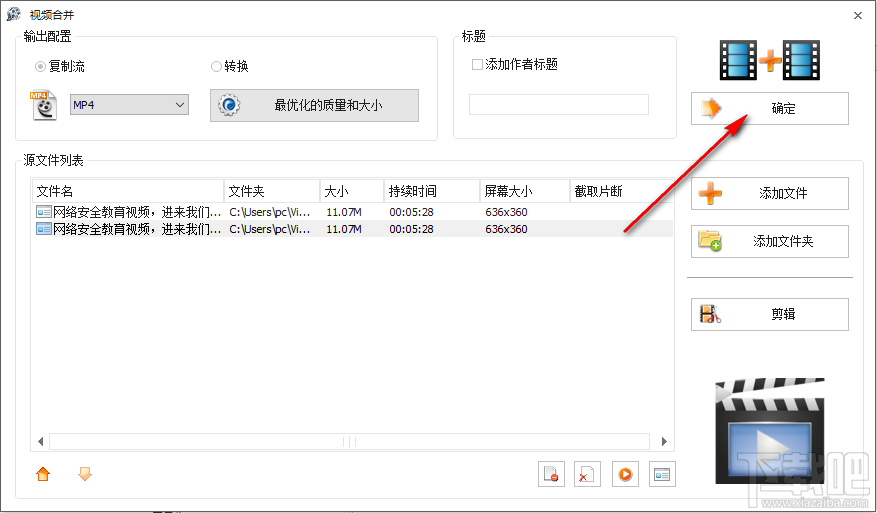Click the file list scroll-right arrow

(664, 441)
